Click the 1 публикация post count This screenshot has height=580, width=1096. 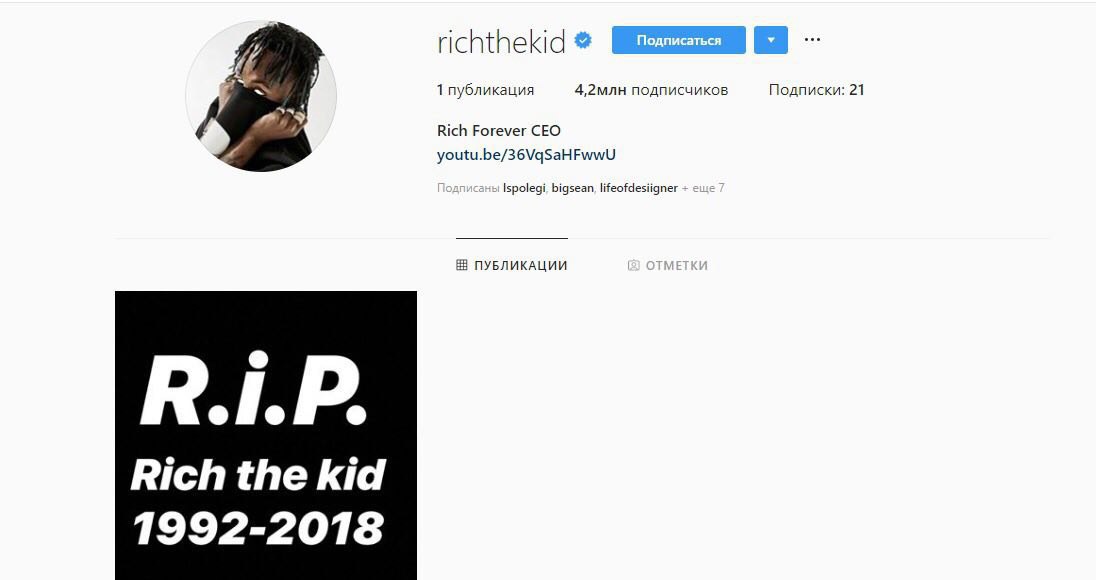point(485,89)
